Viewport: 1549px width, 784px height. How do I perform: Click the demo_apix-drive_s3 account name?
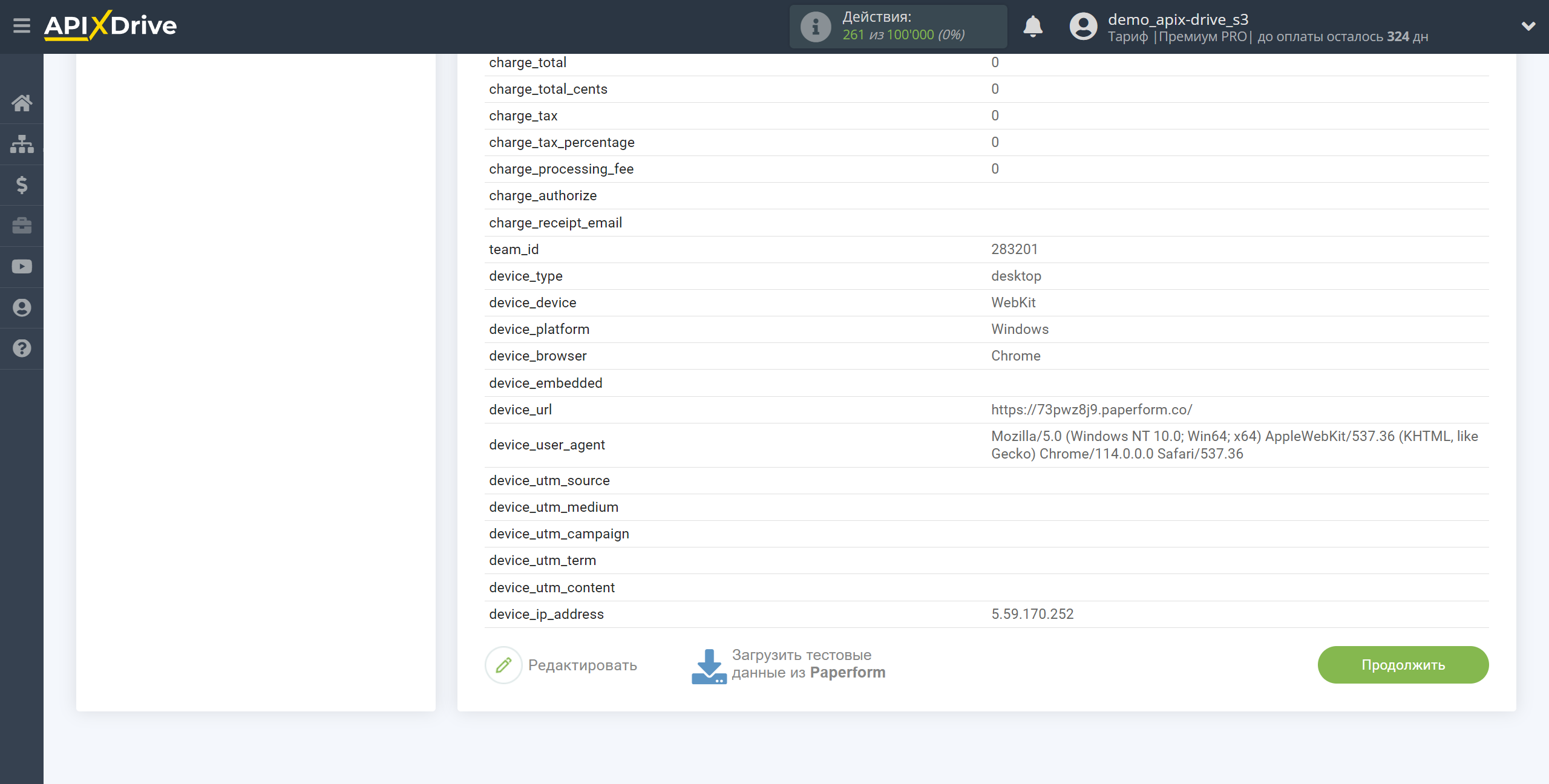[1178, 19]
